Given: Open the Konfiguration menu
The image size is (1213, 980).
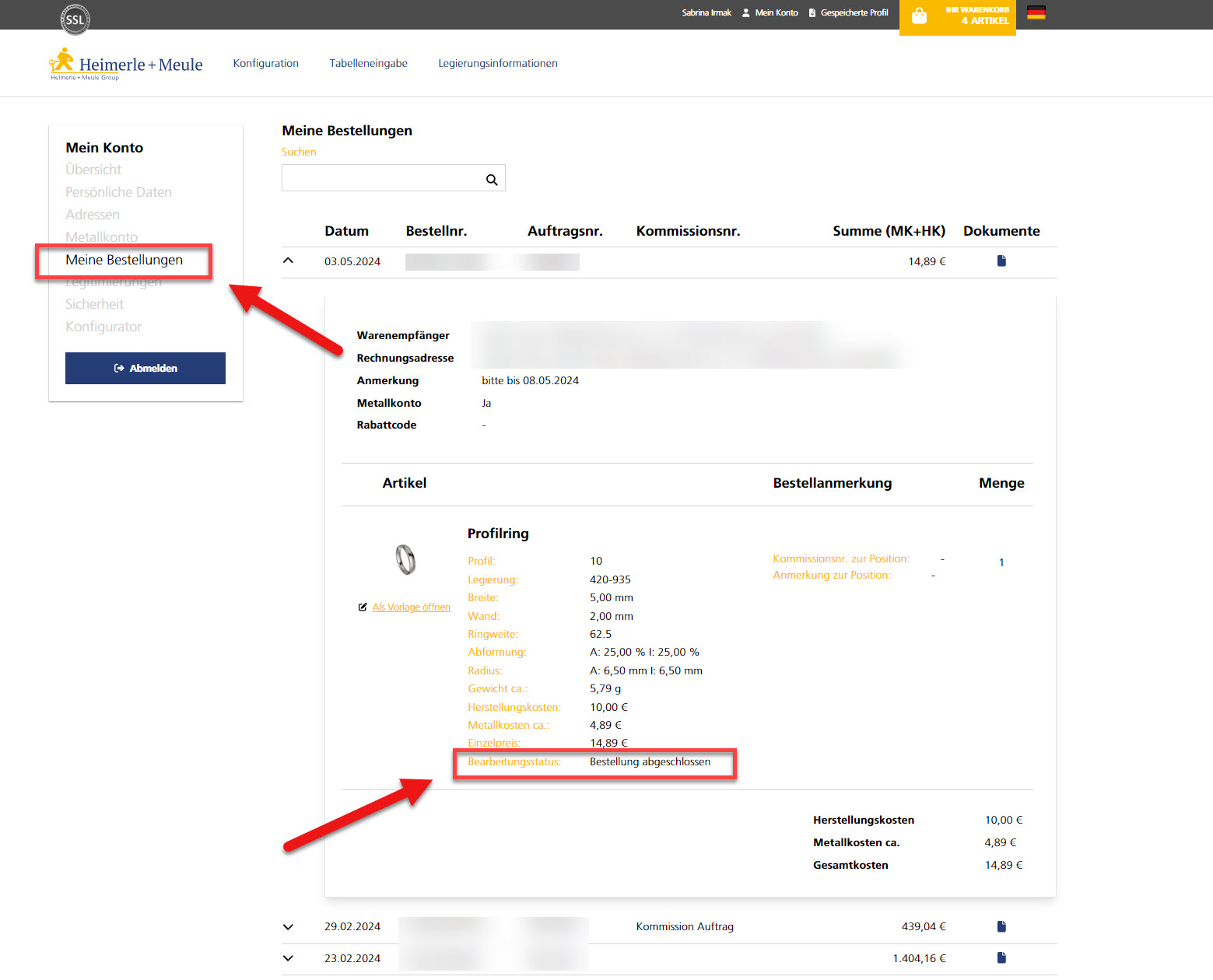Looking at the screenshot, I should [x=265, y=63].
